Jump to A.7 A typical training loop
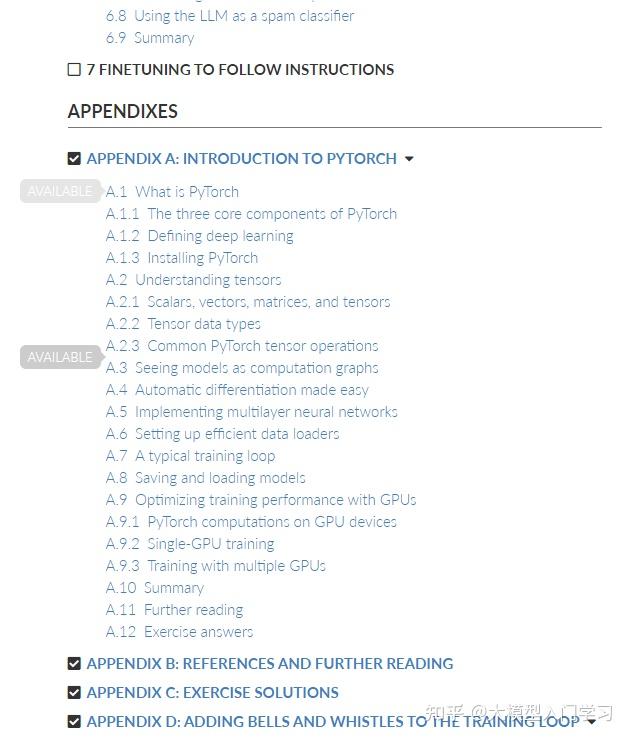Image resolution: width=630 pixels, height=739 pixels. click(190, 456)
